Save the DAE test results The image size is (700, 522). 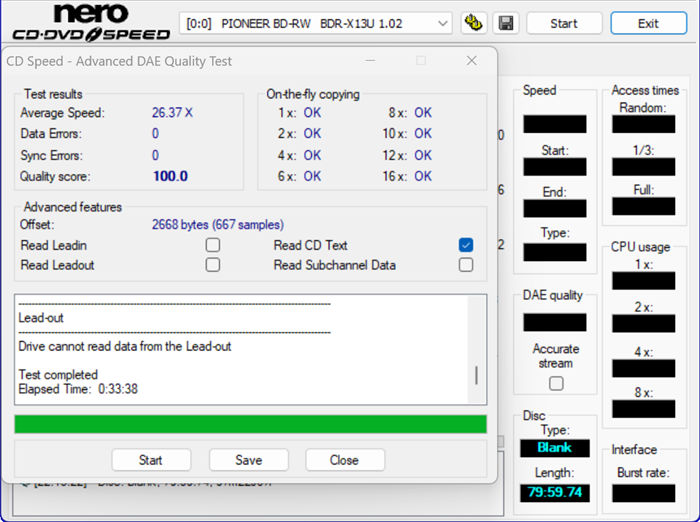(x=248, y=460)
